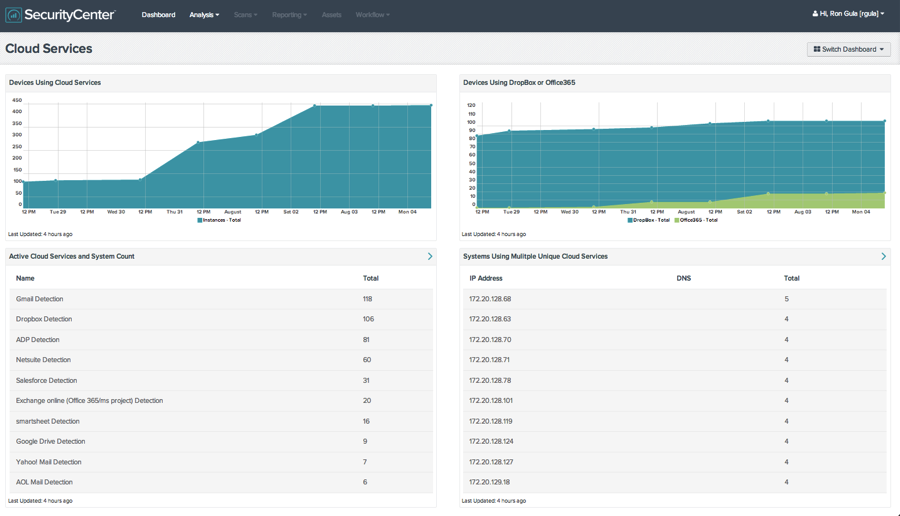900x516 pixels.
Task: Click the Gmail Detection total 118
Action: [367, 299]
